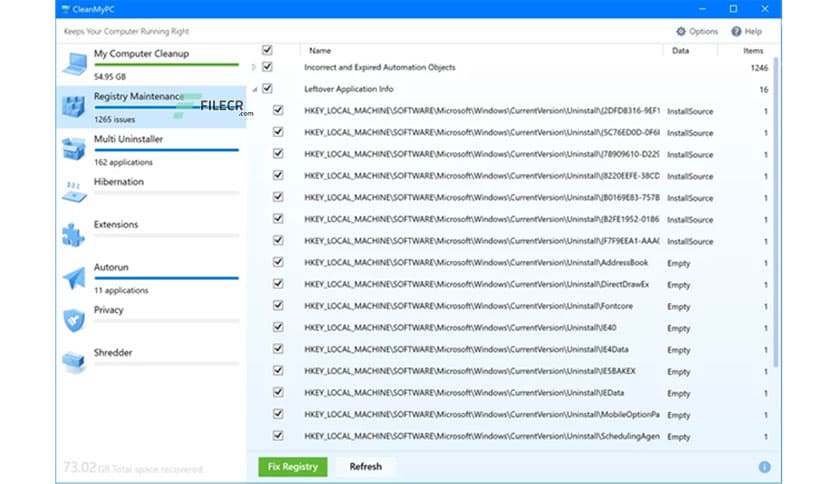
Task: Click the Multi Uninstaller box icon
Action: coord(74,149)
